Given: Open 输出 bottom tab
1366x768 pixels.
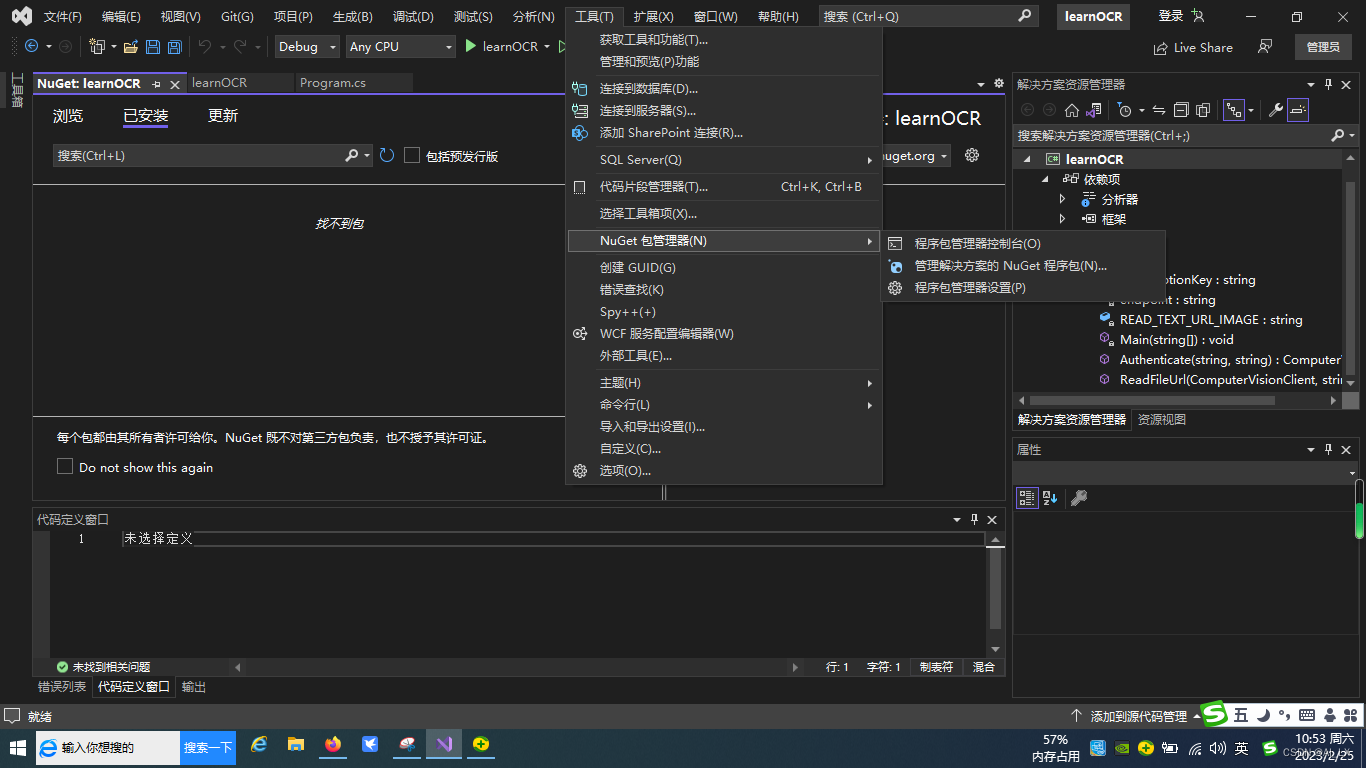Looking at the screenshot, I should (194, 687).
